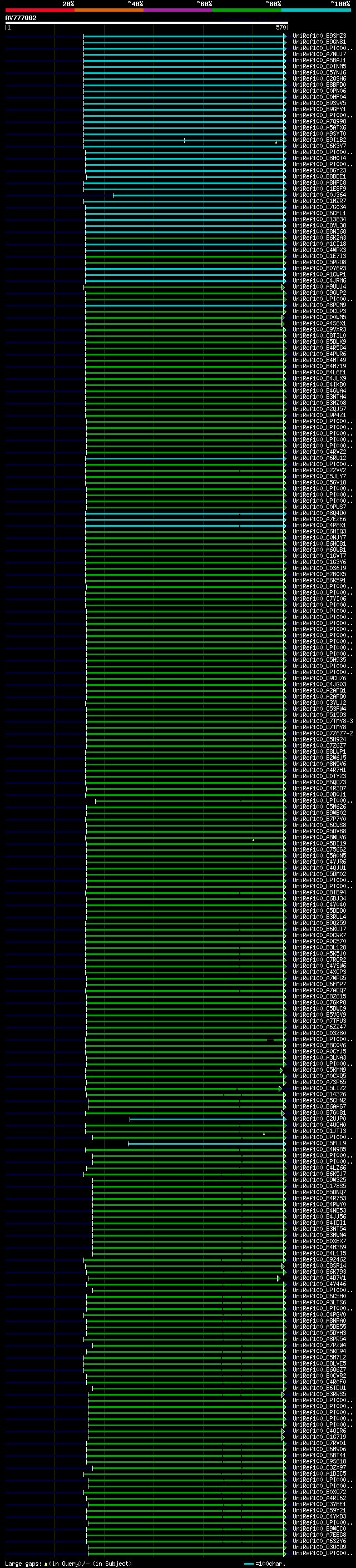The width and height of the screenshot is (356, 1568).
Task: Click label UniRef100_C5M626
Action: [319, 807]
